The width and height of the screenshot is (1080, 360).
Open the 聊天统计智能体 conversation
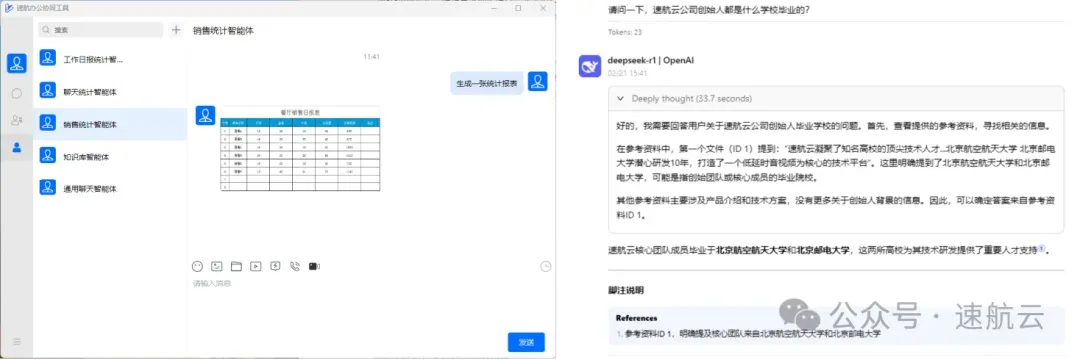110,92
